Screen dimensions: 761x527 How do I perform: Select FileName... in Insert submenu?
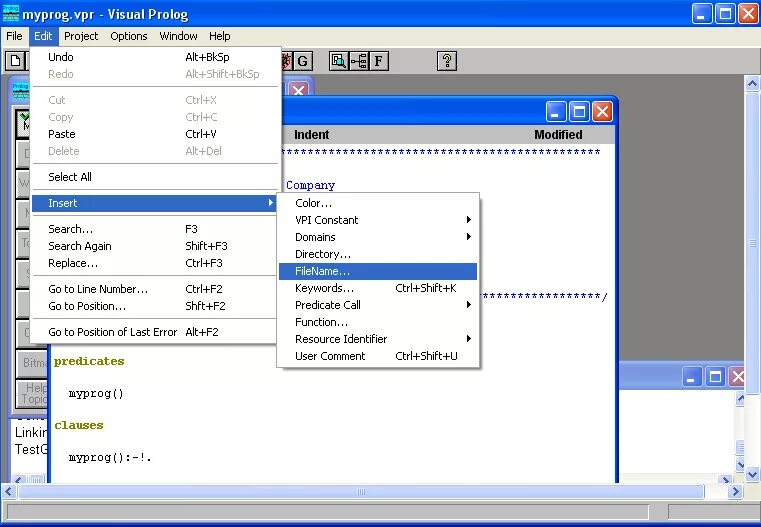tap(378, 271)
